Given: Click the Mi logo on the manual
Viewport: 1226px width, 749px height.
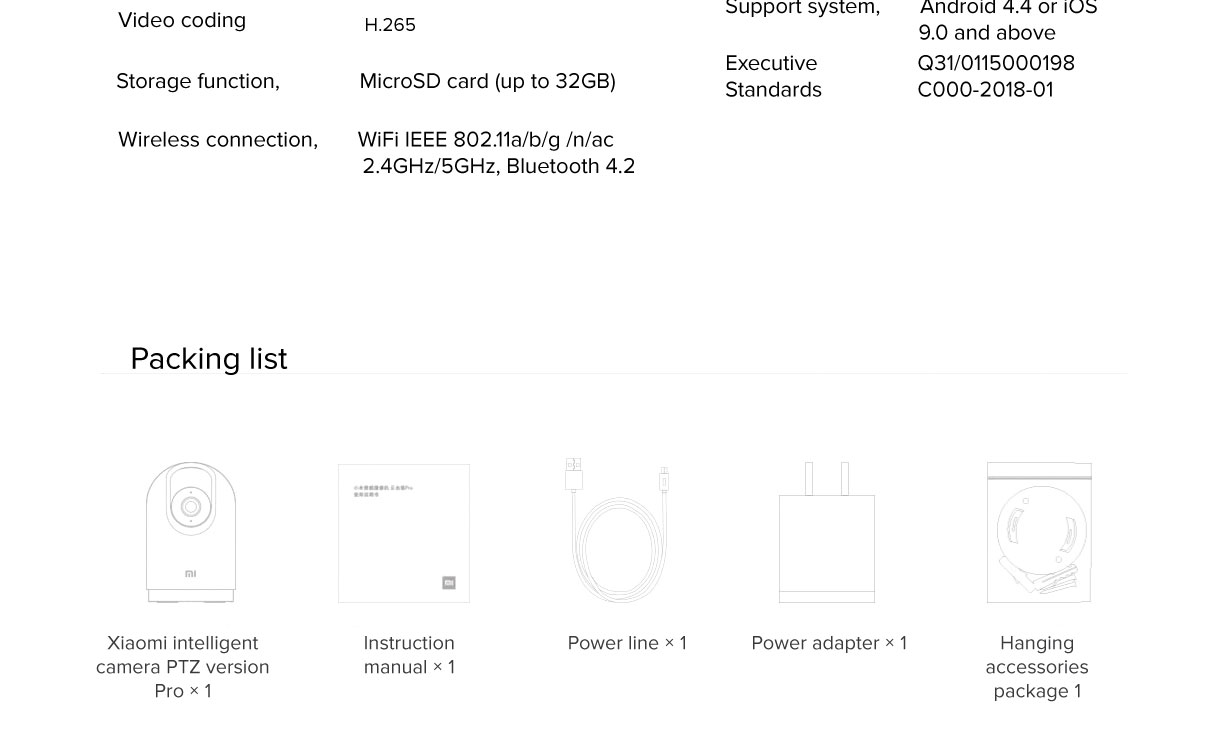Looking at the screenshot, I should coord(449,583).
